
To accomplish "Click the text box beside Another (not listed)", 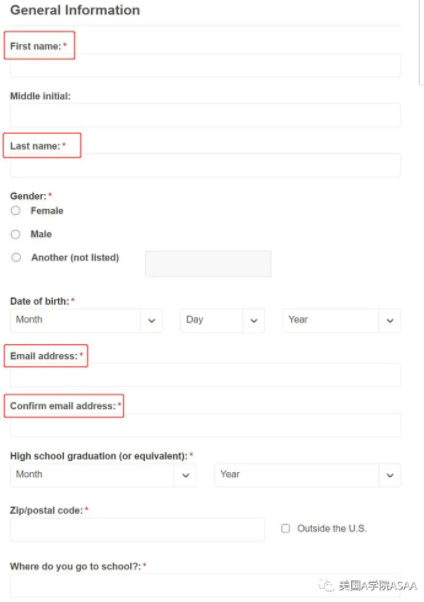I will [208, 264].
